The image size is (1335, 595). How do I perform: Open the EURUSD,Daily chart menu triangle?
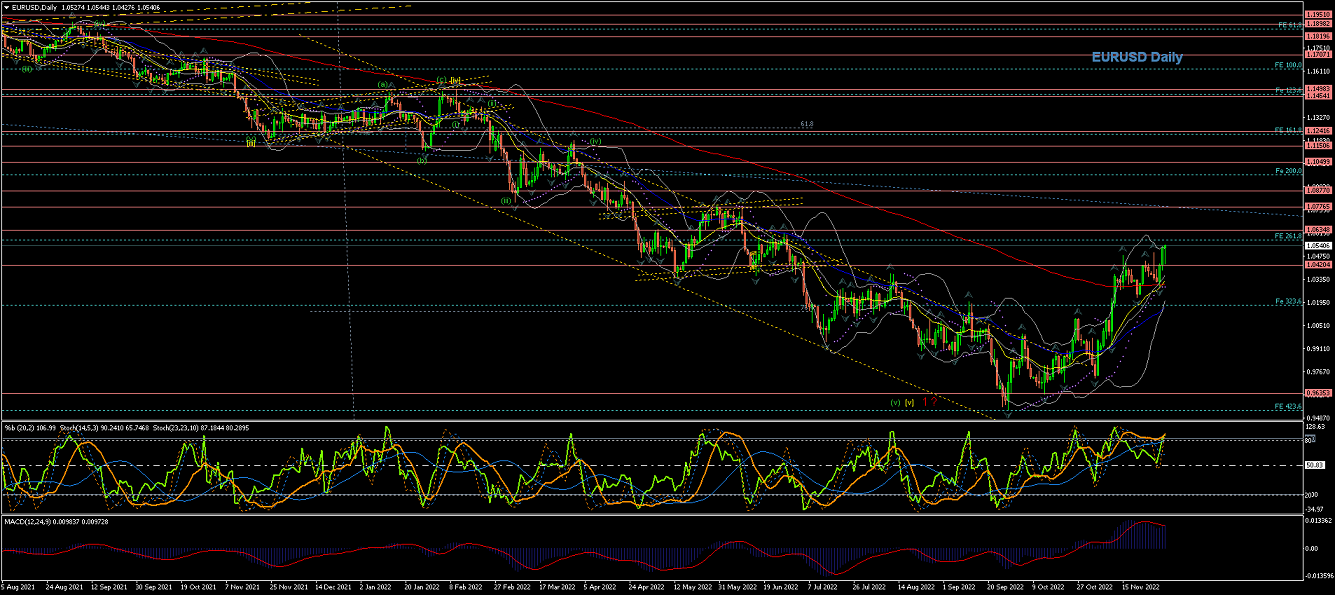6,7
